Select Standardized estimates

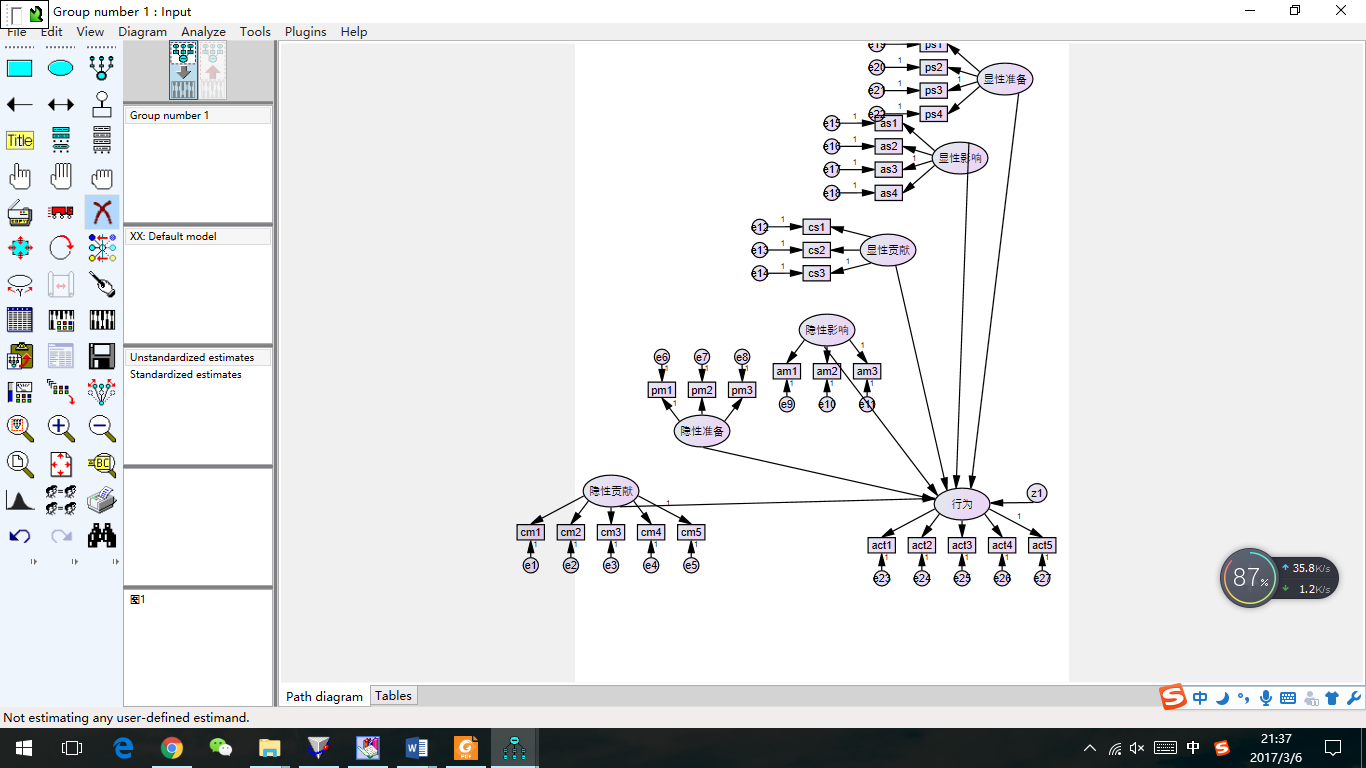(x=198, y=374)
